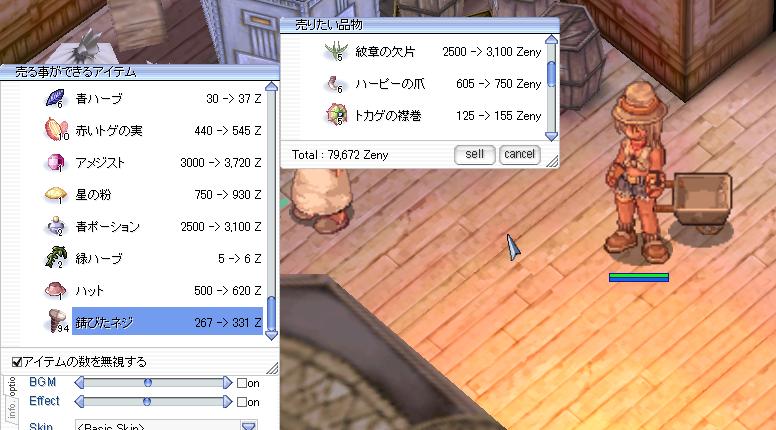
Task: Open the Skin dropdown list
Action: click(248, 426)
